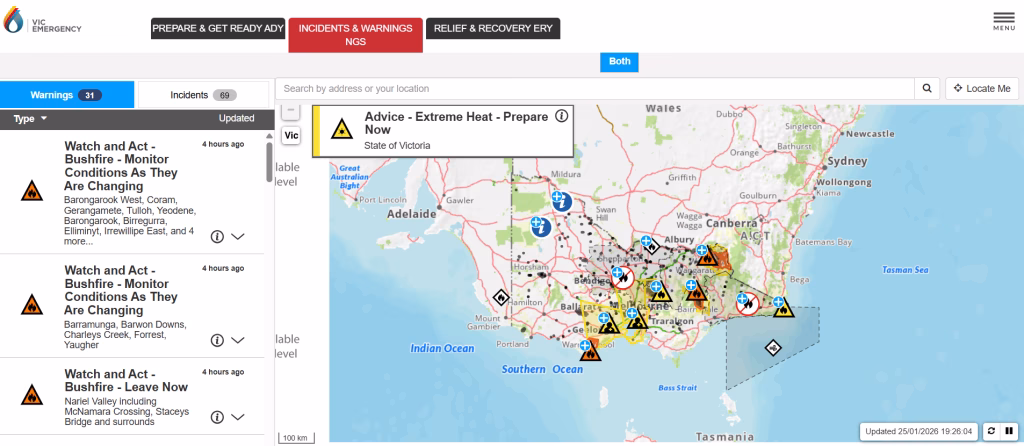1024x446 pixels.
Task: Click the Vic map reset button
Action: tap(291, 136)
